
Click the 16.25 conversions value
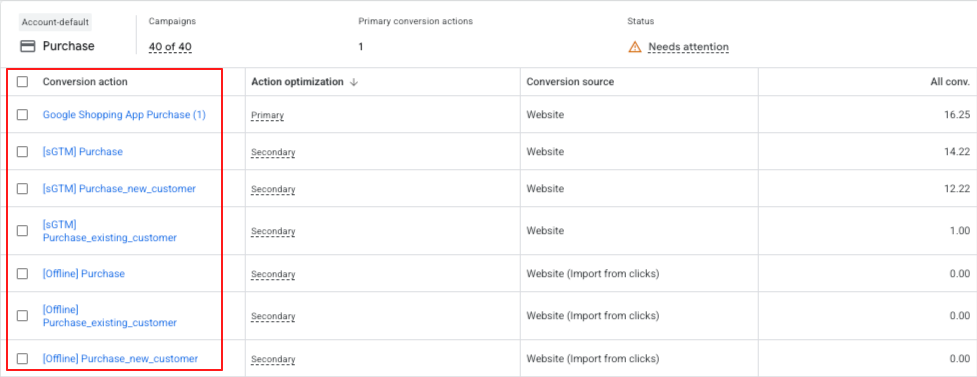[958, 115]
